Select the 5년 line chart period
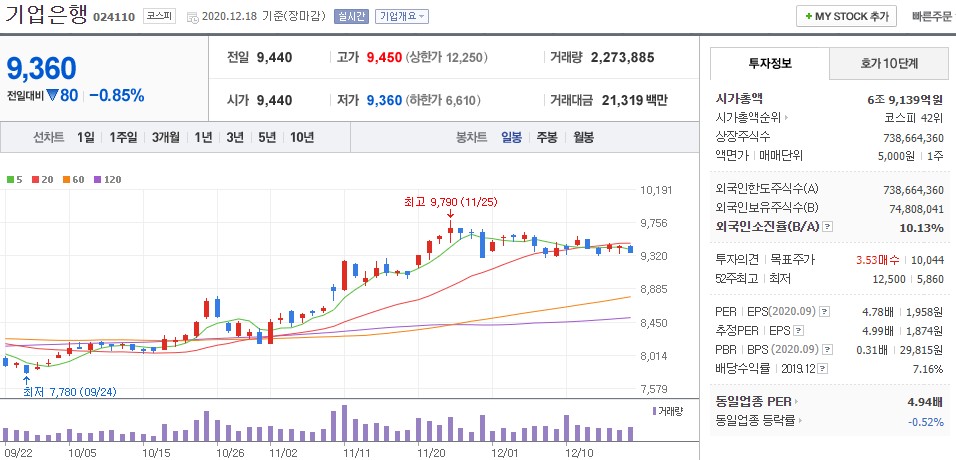The width and height of the screenshot is (956, 460). [x=267, y=137]
